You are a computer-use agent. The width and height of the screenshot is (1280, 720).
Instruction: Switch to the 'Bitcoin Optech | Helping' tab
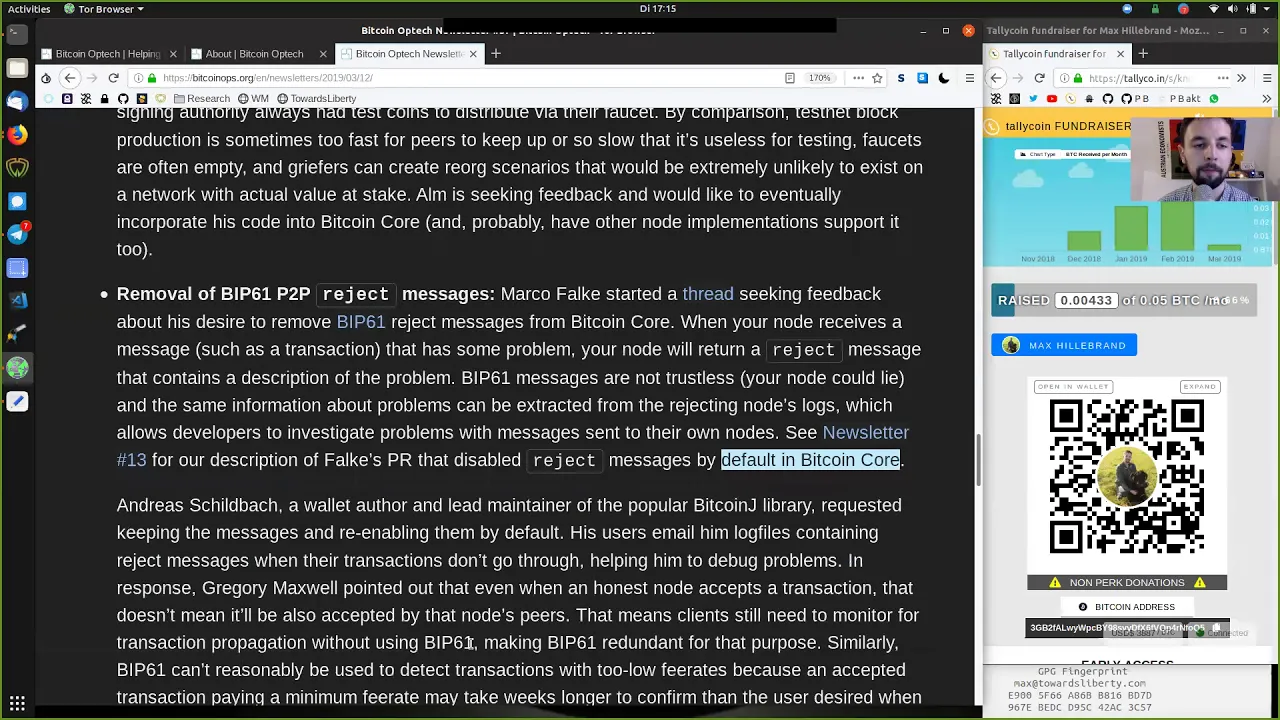pyautogui.click(x=107, y=54)
